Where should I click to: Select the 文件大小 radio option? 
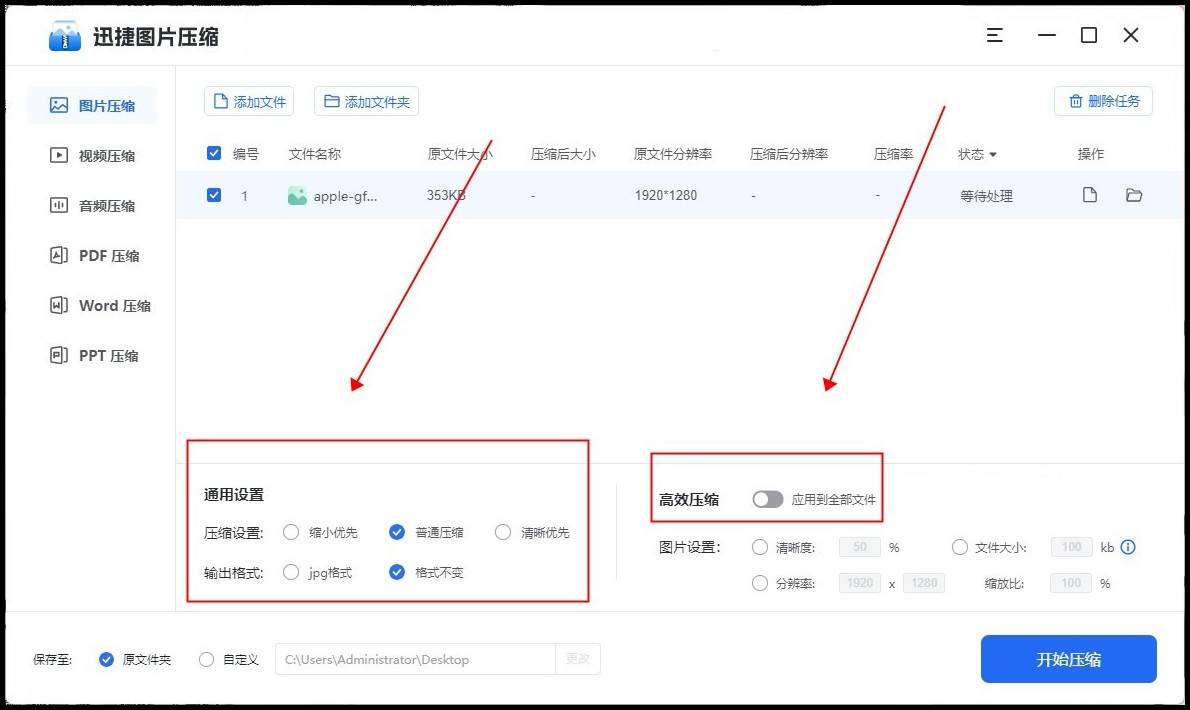pos(960,547)
